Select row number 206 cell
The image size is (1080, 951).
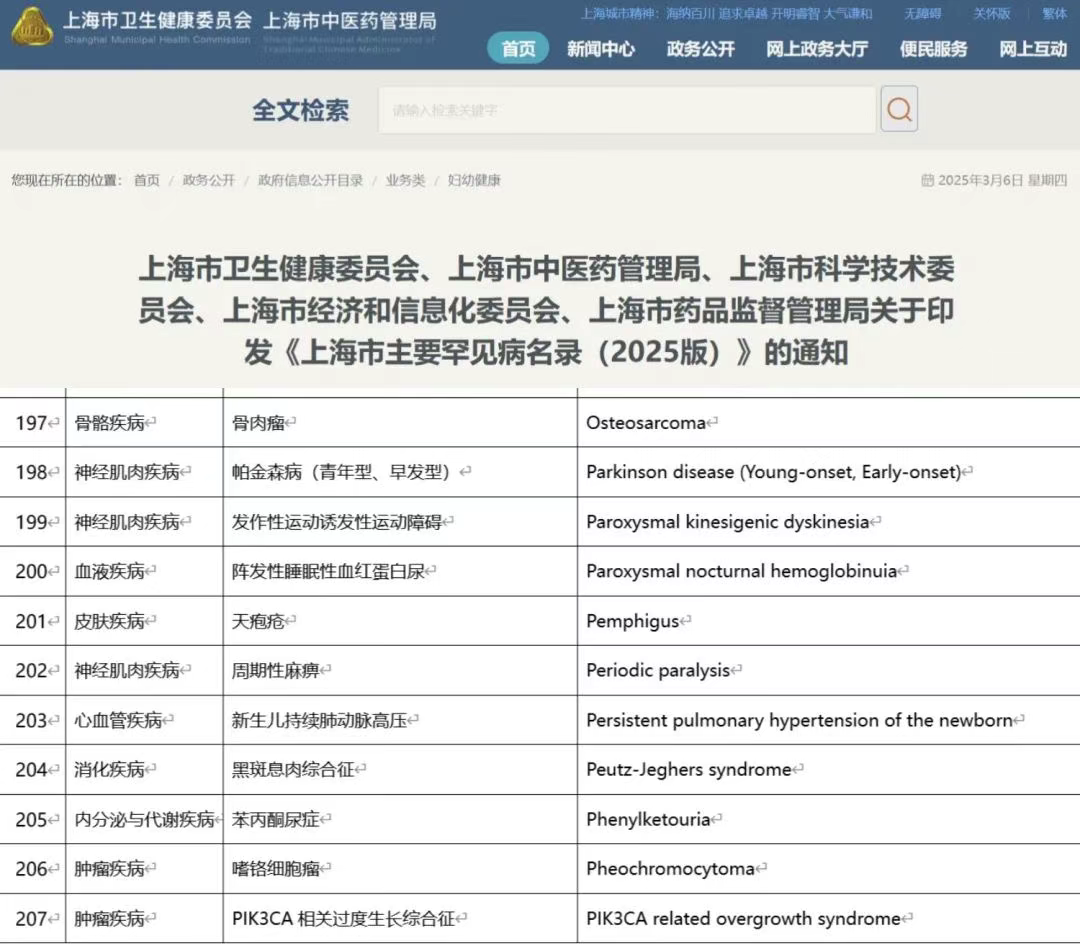pos(32,869)
